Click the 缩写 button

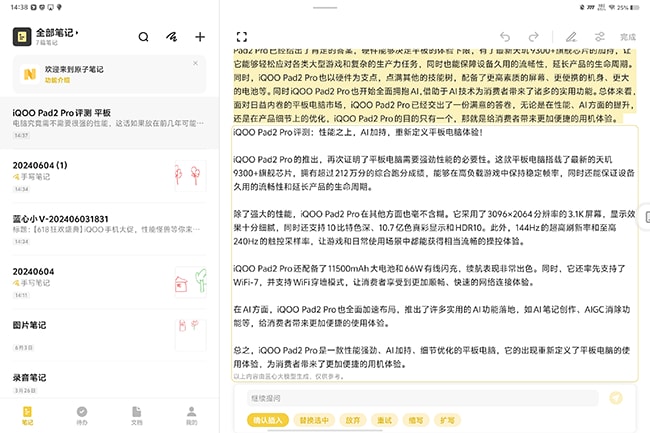click(x=416, y=420)
